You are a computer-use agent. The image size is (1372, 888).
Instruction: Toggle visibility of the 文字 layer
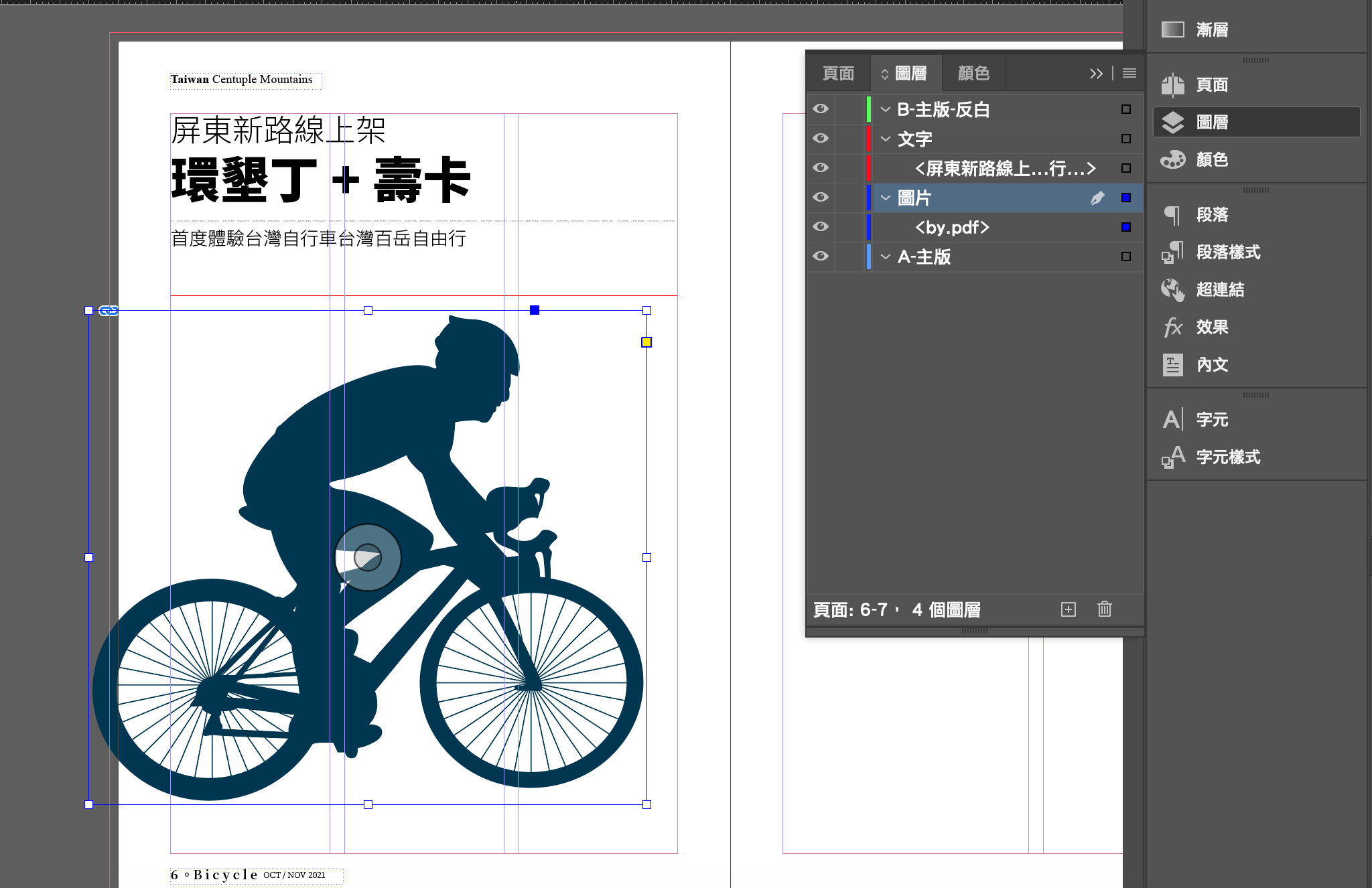point(821,138)
